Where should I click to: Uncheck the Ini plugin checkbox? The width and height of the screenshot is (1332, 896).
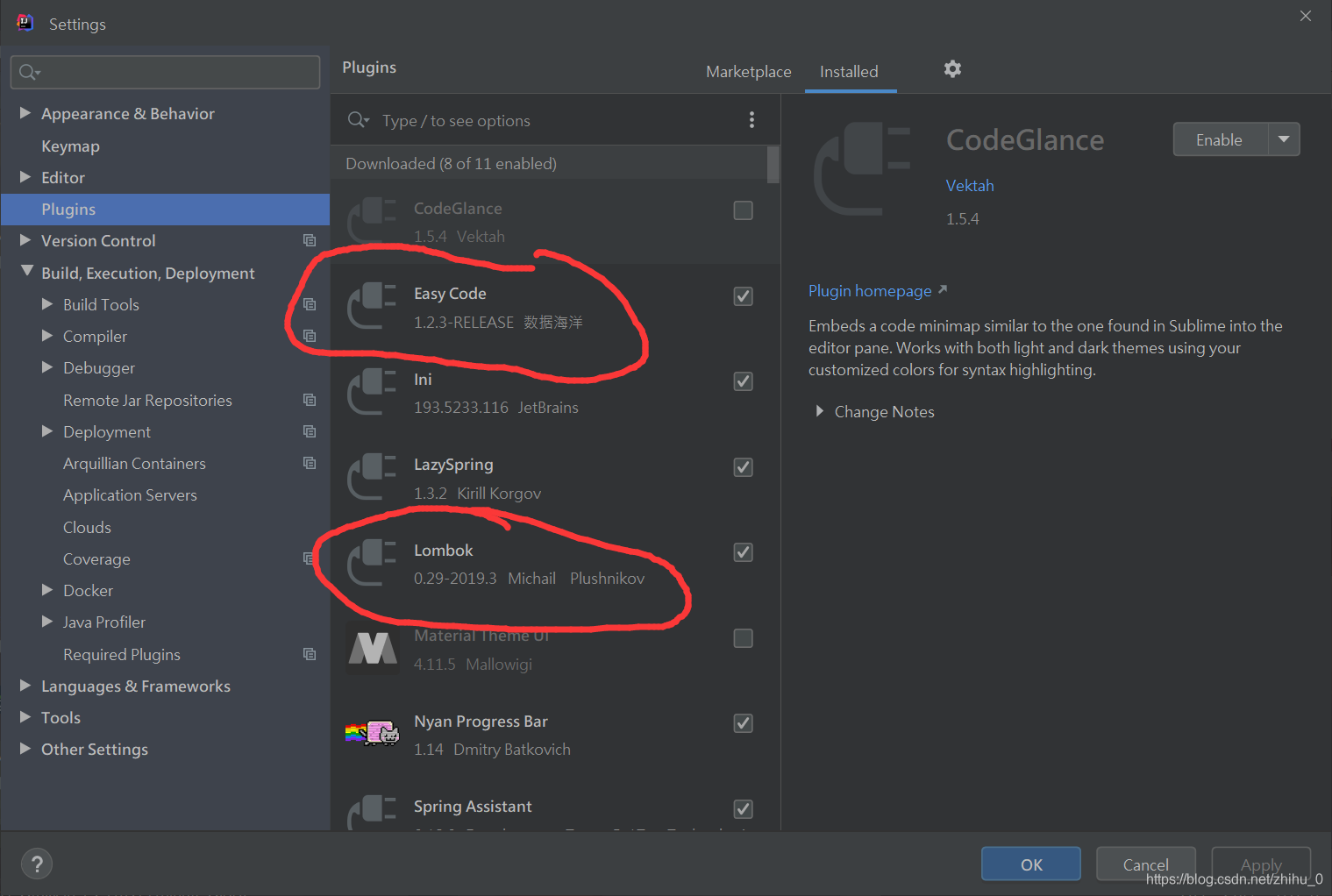click(x=743, y=381)
